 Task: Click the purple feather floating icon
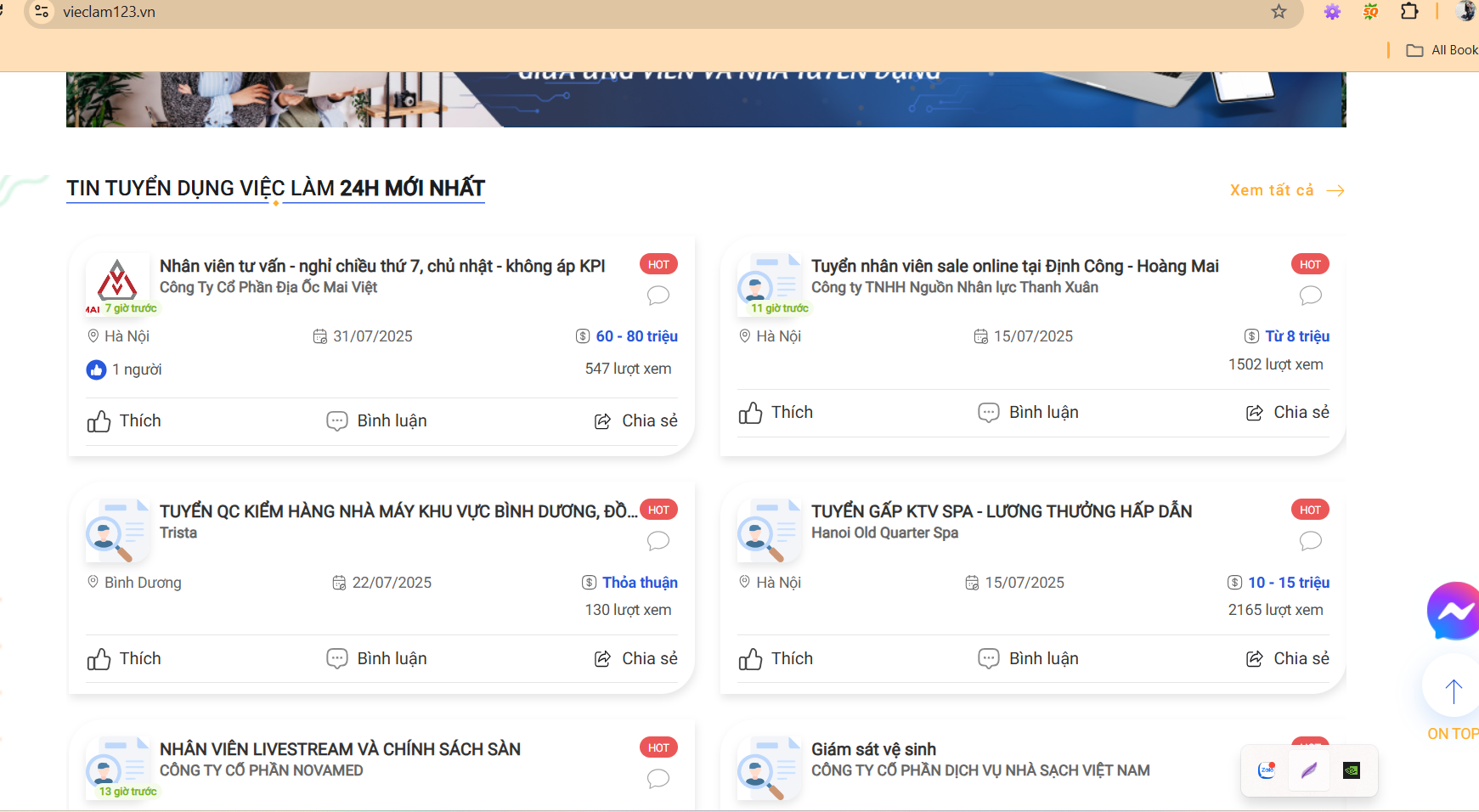point(1308,771)
